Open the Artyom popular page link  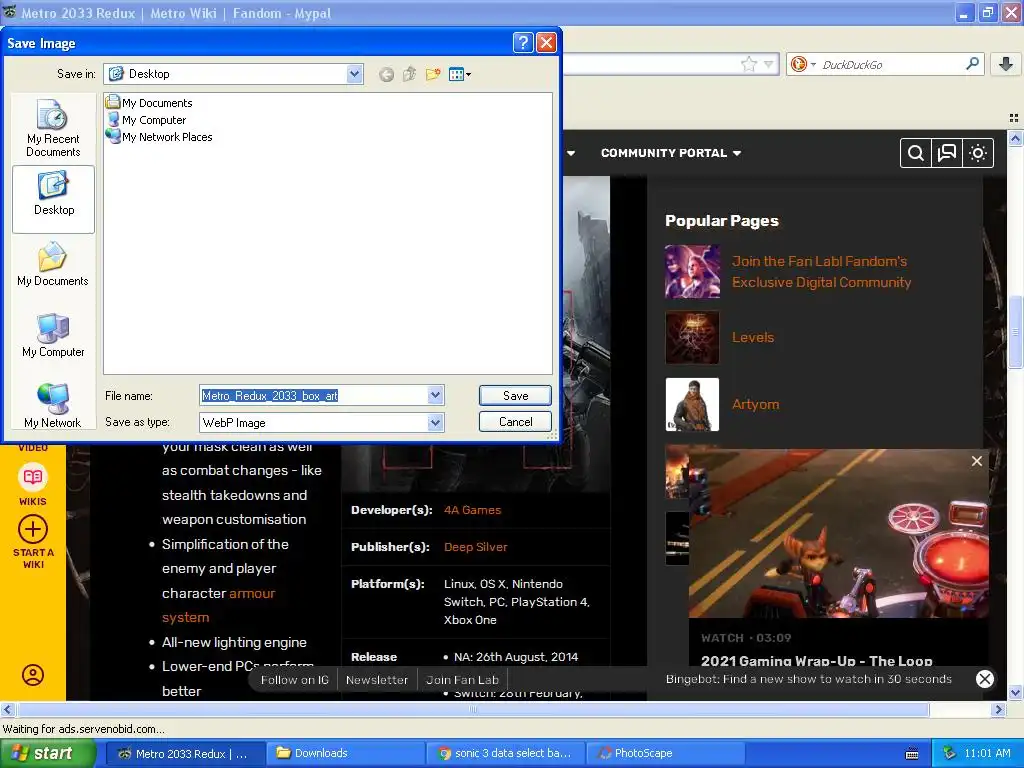[755, 404]
